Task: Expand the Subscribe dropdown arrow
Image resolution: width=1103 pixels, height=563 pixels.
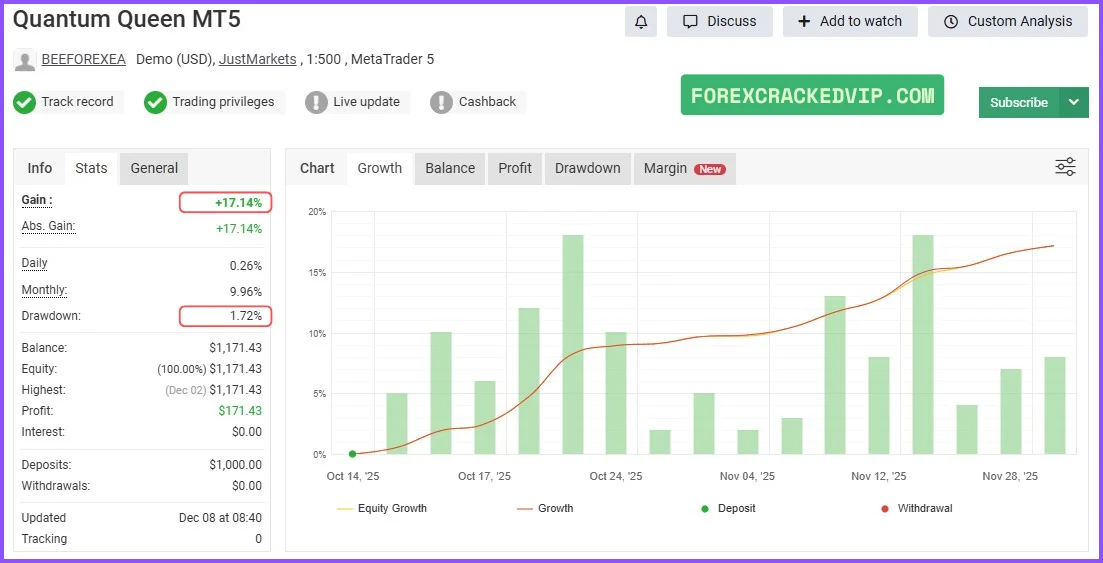Action: [1074, 102]
